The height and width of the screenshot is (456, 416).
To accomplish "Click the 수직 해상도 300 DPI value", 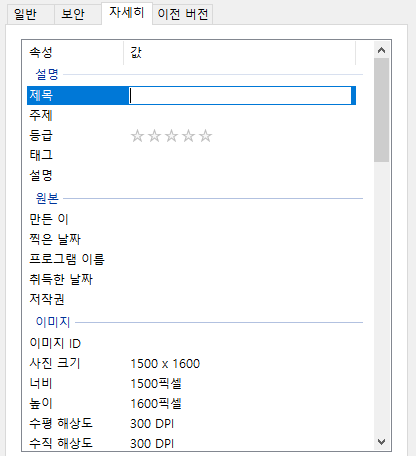I will click(x=152, y=444).
